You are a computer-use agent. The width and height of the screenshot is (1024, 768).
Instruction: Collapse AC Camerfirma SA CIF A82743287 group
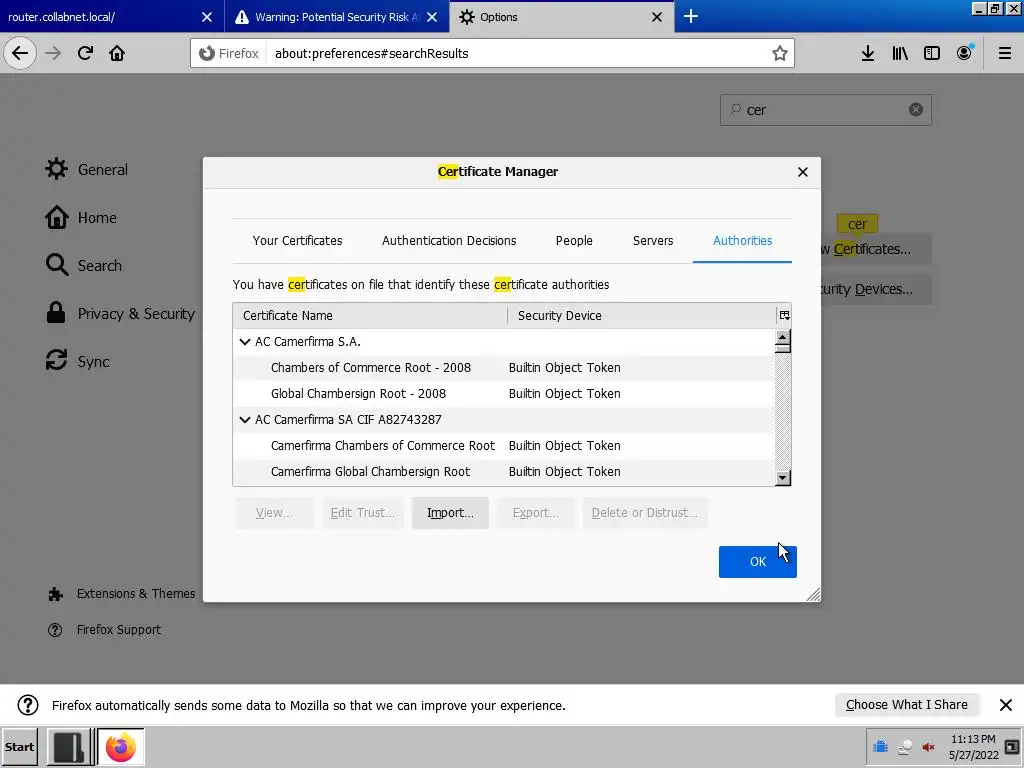coord(245,419)
